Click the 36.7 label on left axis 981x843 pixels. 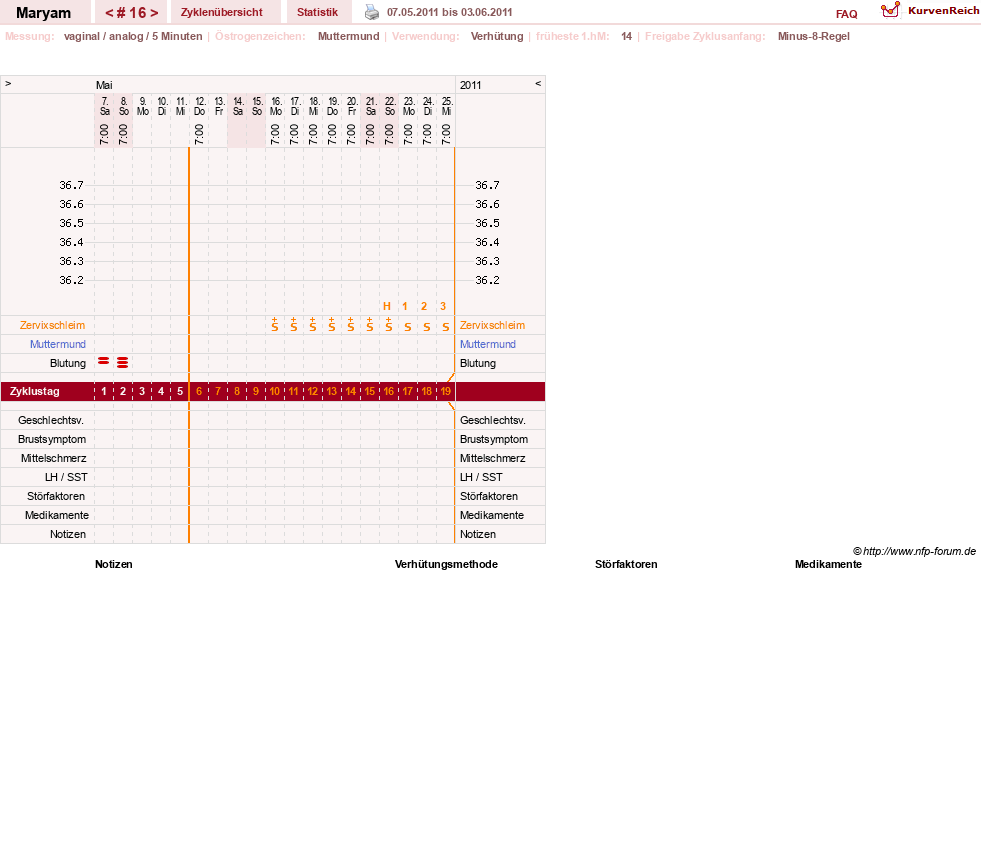(x=71, y=185)
